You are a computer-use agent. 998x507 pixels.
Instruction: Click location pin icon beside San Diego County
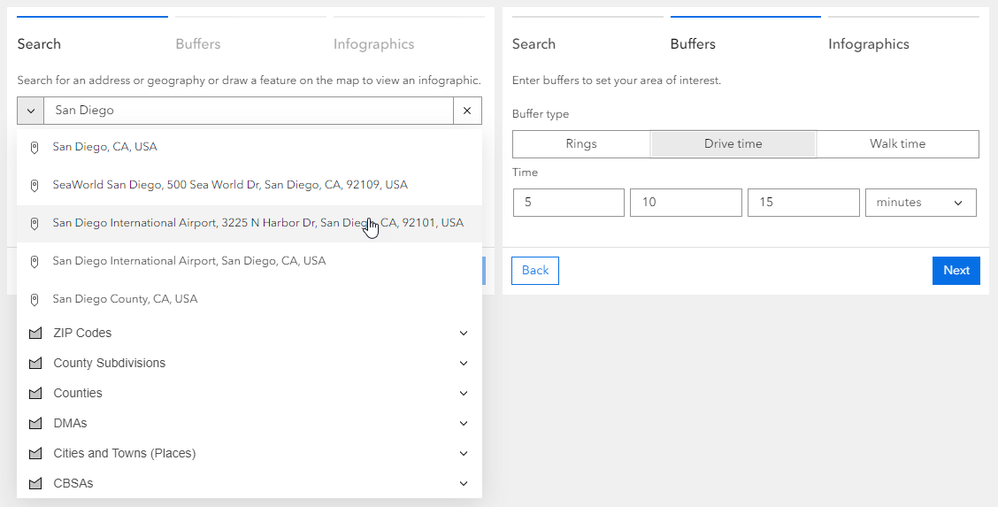click(x=34, y=299)
